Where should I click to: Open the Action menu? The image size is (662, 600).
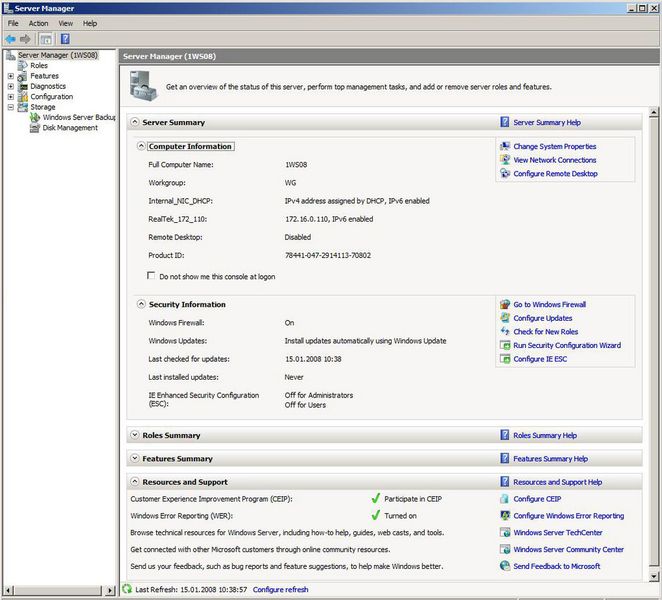click(38, 23)
